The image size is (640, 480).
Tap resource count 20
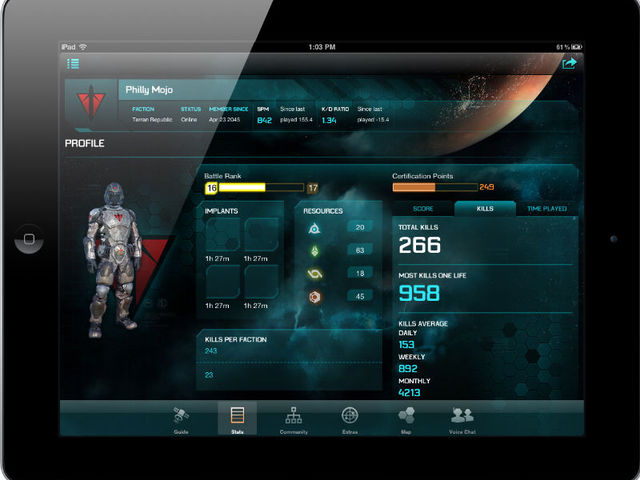(x=360, y=227)
